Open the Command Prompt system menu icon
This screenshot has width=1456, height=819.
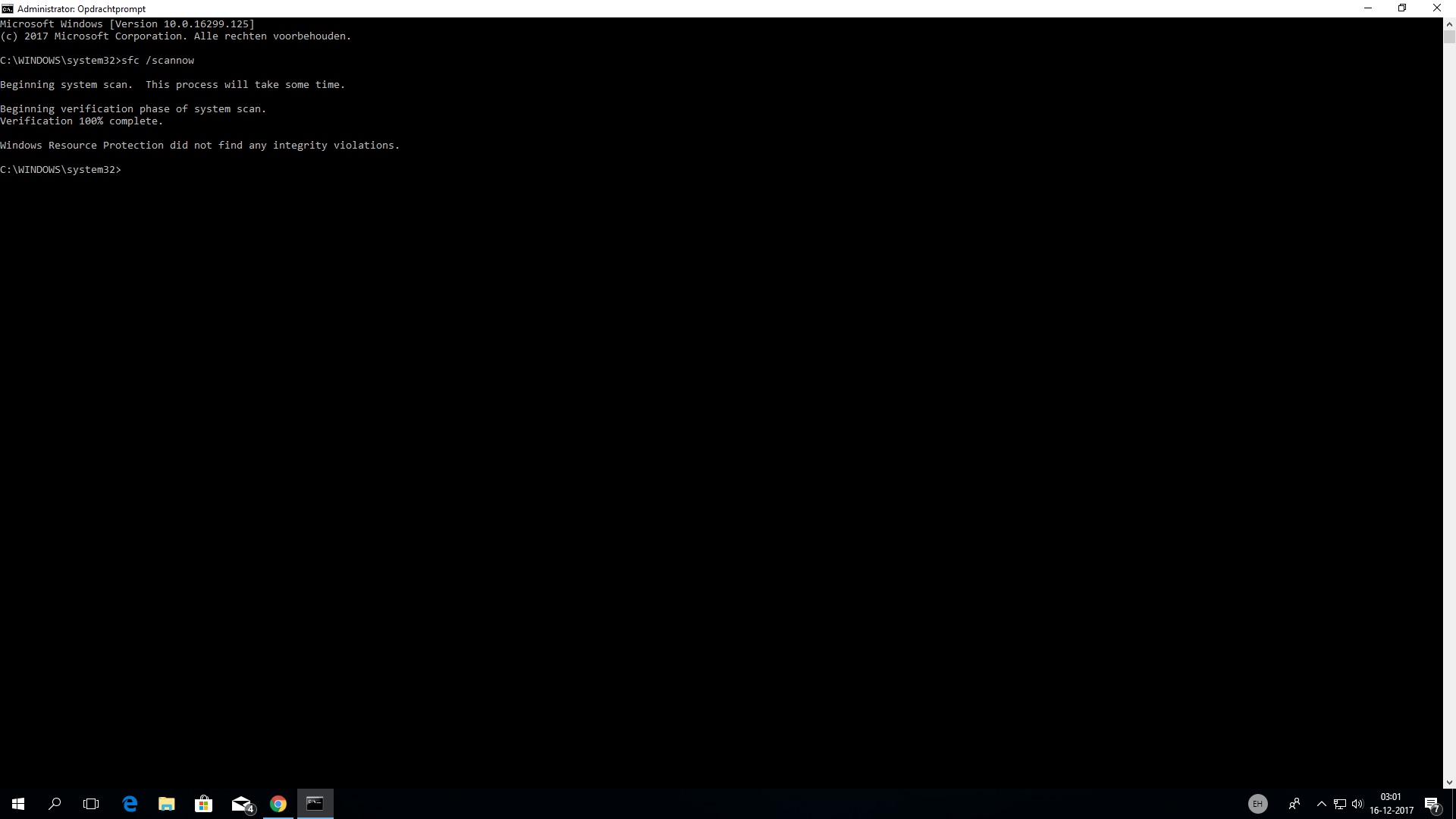(x=7, y=8)
